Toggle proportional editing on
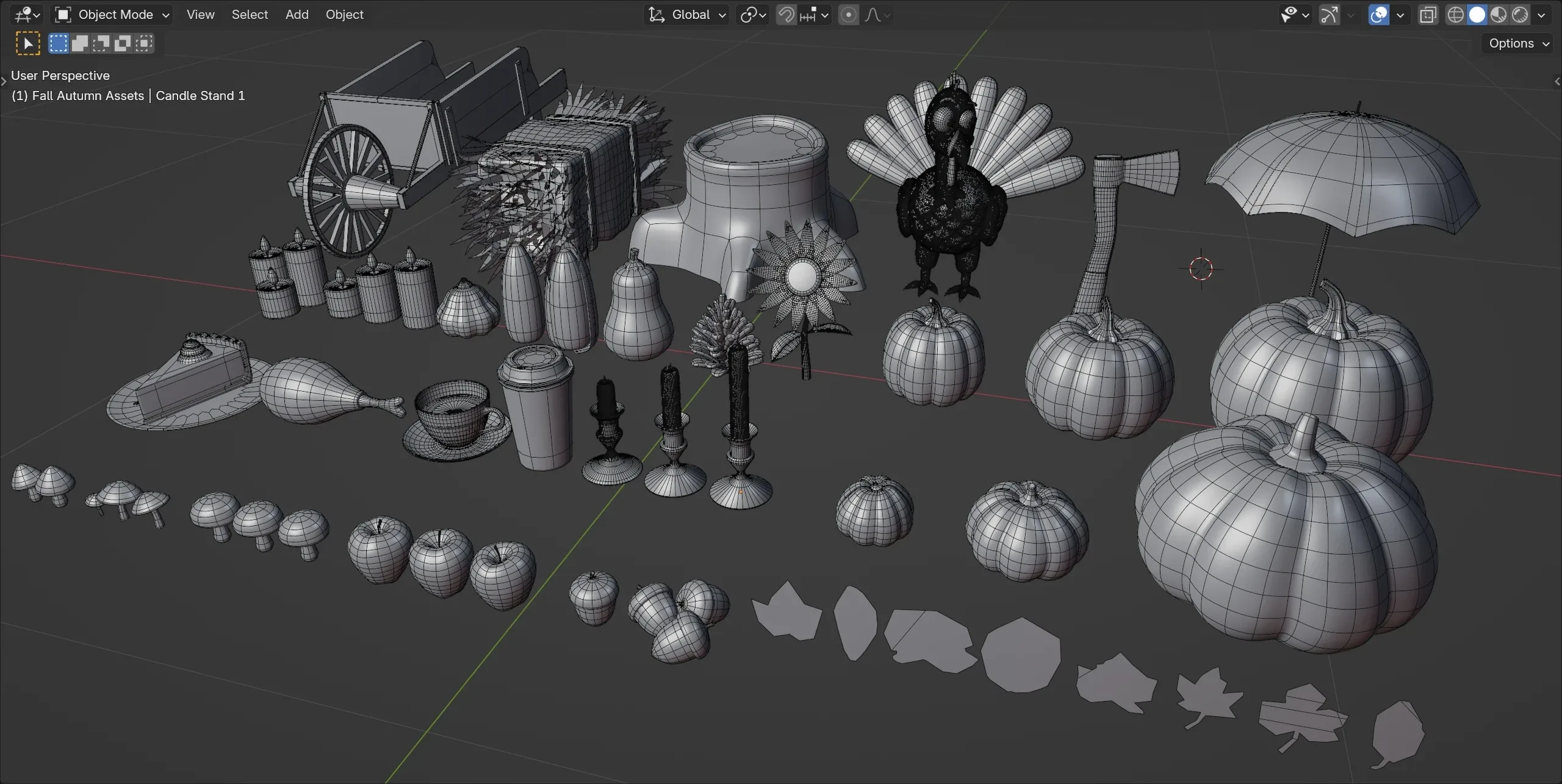Screen dimensions: 1562x784 click(848, 14)
